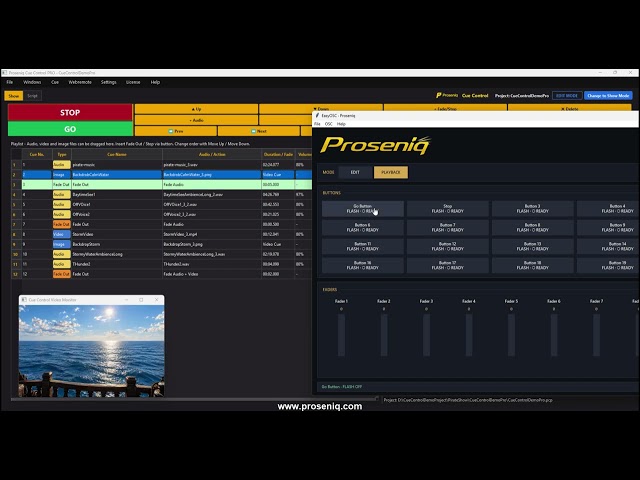Select the DaytimeSee1 cue row
Viewport: 640px width, 480px height.
pos(162,194)
